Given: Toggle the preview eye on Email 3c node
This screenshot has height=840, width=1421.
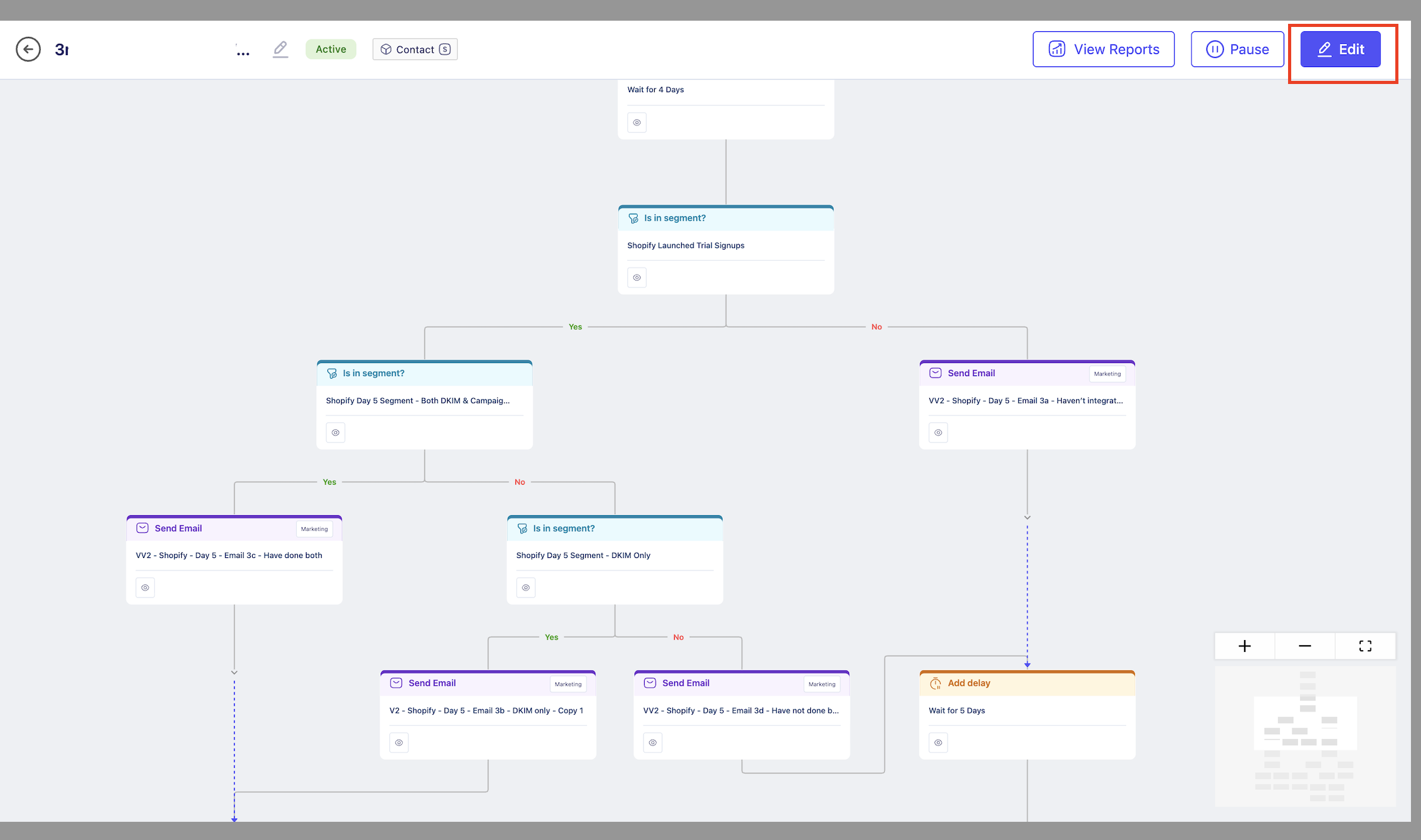Looking at the screenshot, I should (145, 587).
